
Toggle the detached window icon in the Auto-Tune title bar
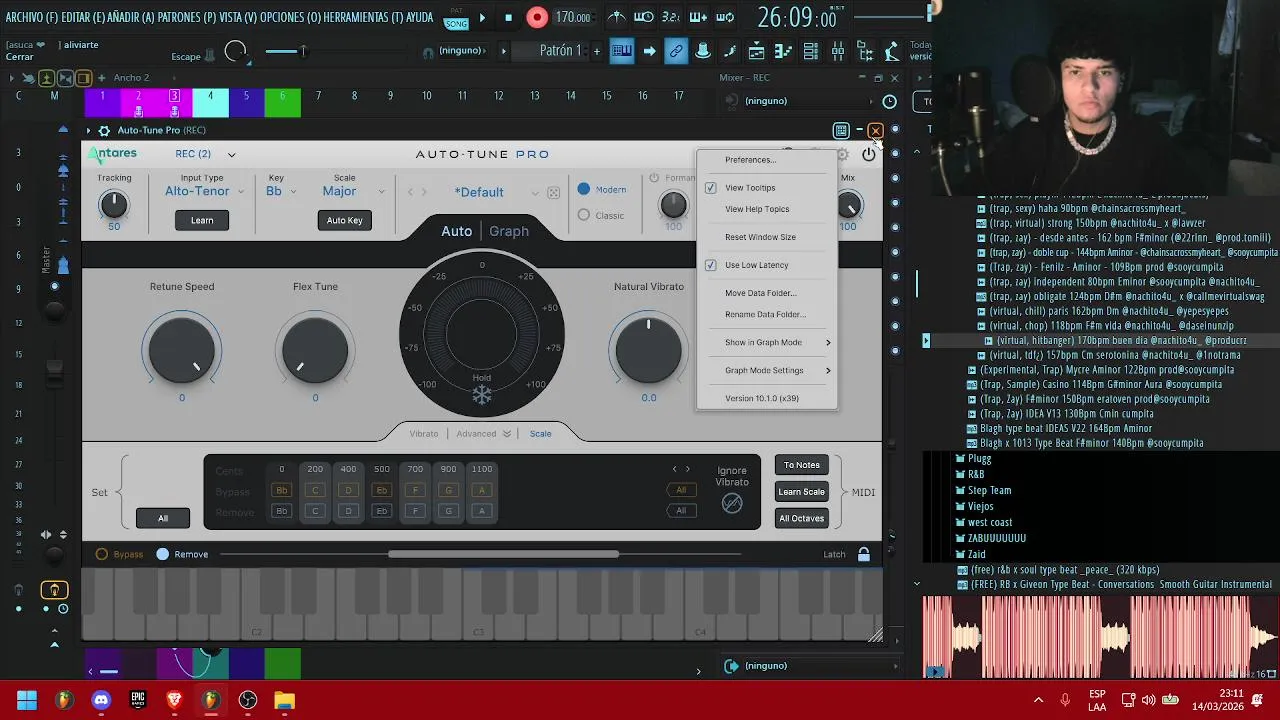(x=841, y=130)
